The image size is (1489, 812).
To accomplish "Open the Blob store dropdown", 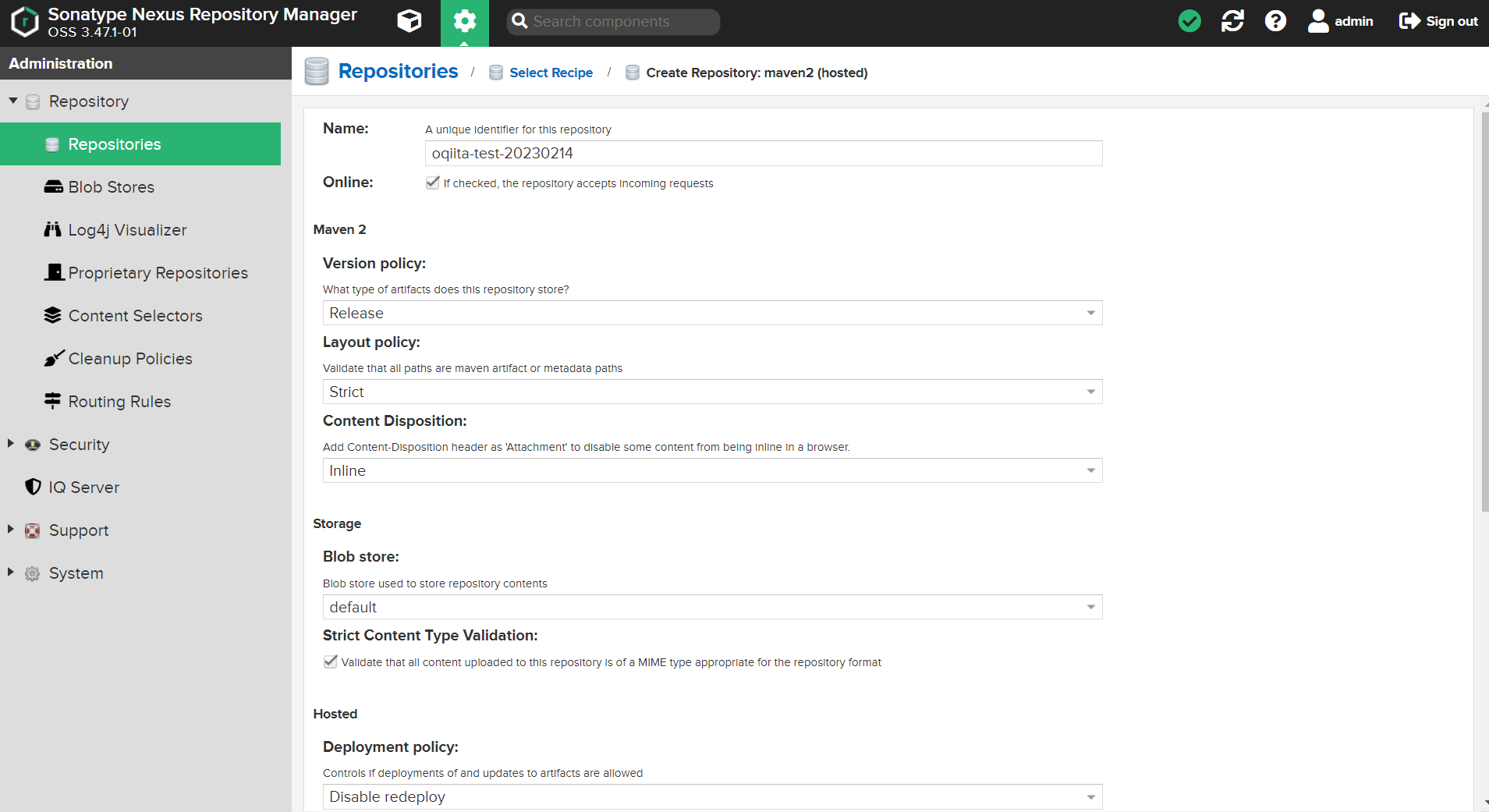I will point(712,607).
